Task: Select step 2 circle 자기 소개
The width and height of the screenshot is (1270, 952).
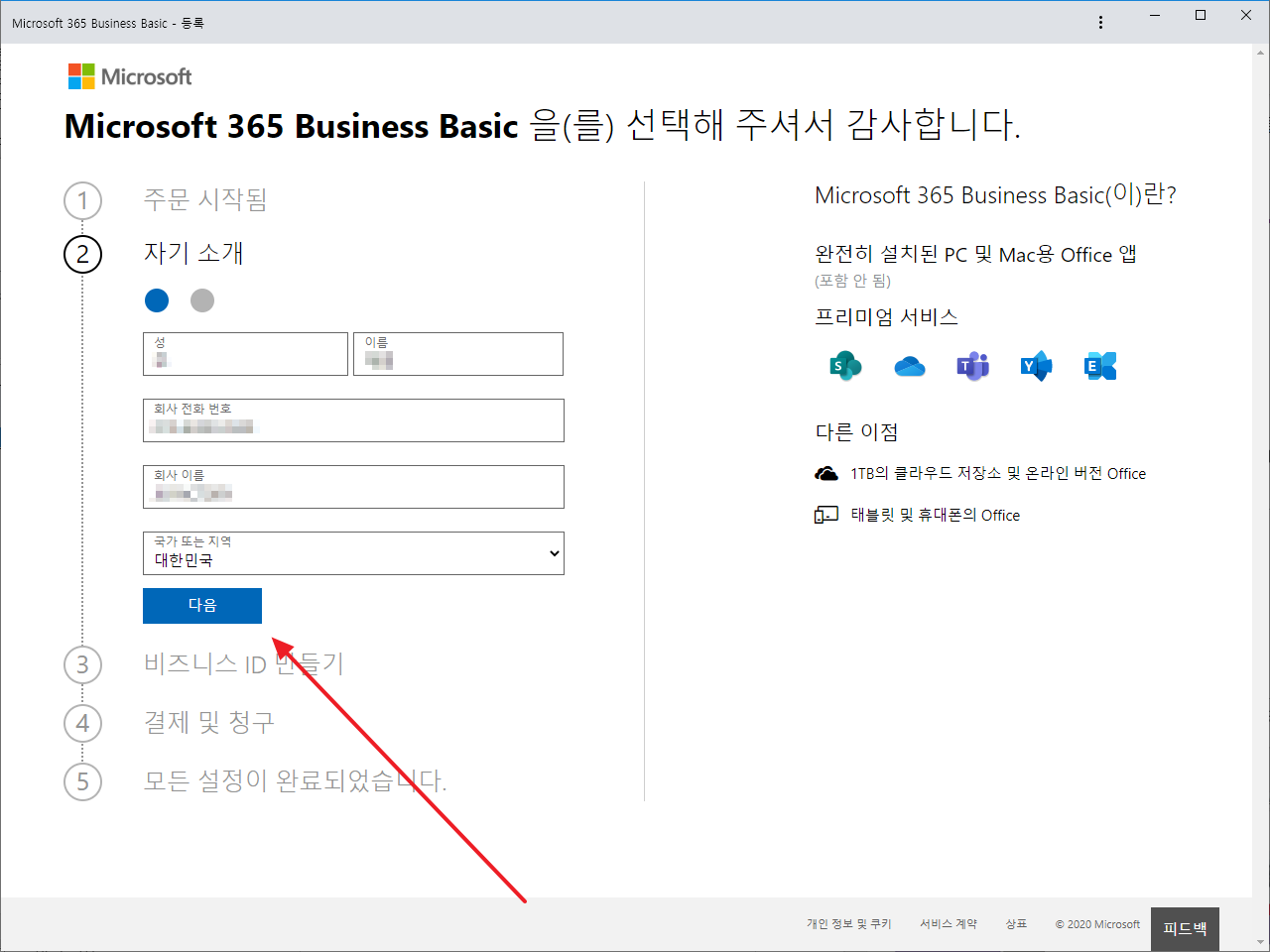Action: pyautogui.click(x=82, y=255)
